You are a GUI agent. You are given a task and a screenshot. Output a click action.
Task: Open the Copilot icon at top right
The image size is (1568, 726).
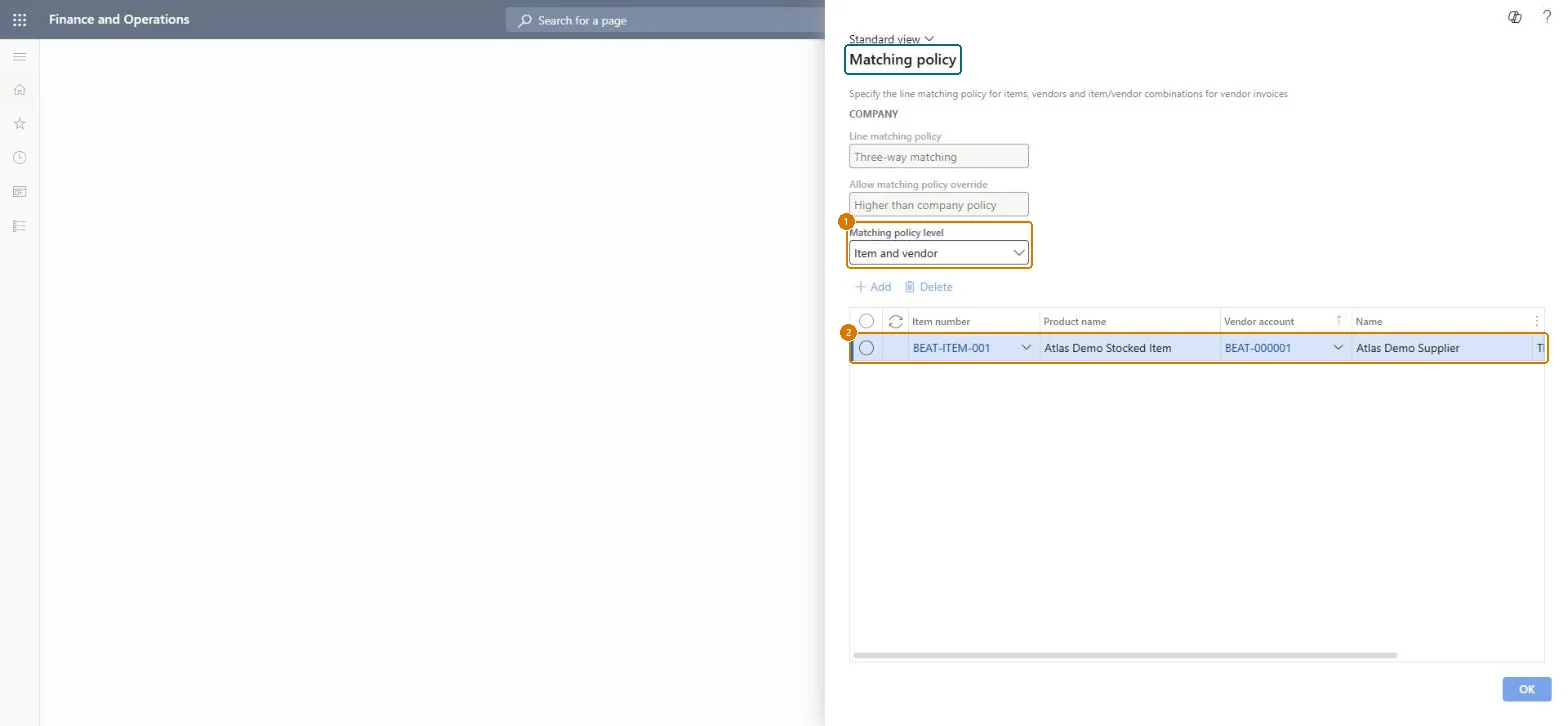click(x=1515, y=17)
